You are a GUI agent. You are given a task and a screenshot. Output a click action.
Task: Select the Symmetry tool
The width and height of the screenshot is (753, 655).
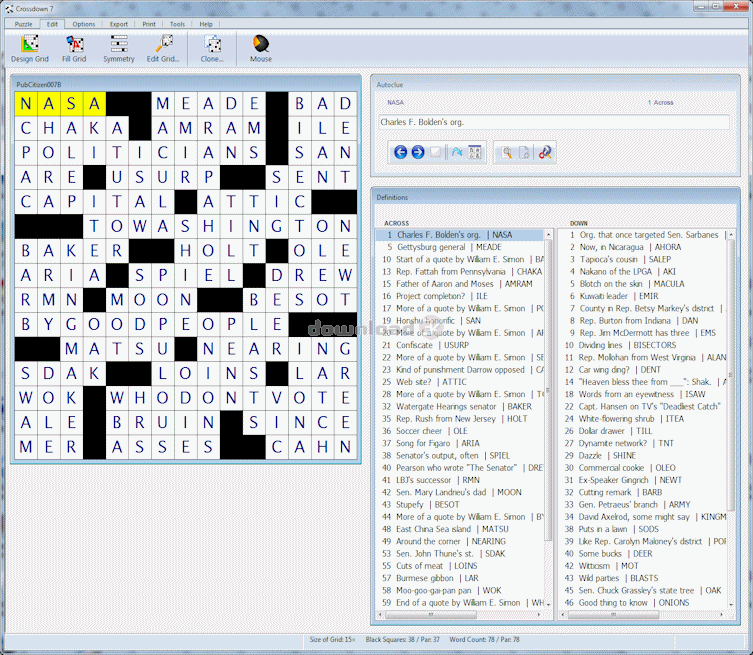coord(118,48)
